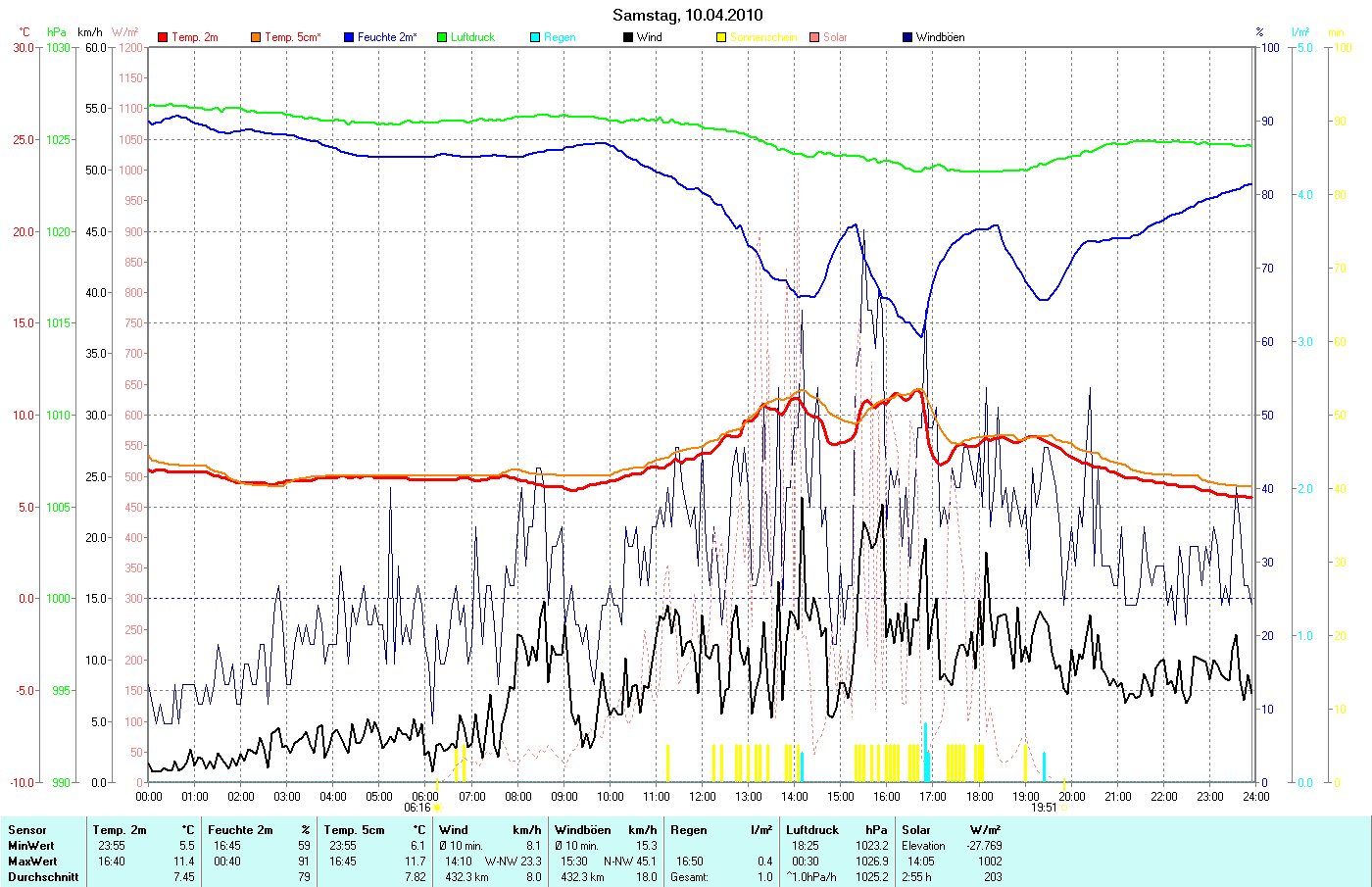The height and width of the screenshot is (887, 1372).
Task: Click the Sensor header in the table
Action: pyautogui.click(x=27, y=830)
